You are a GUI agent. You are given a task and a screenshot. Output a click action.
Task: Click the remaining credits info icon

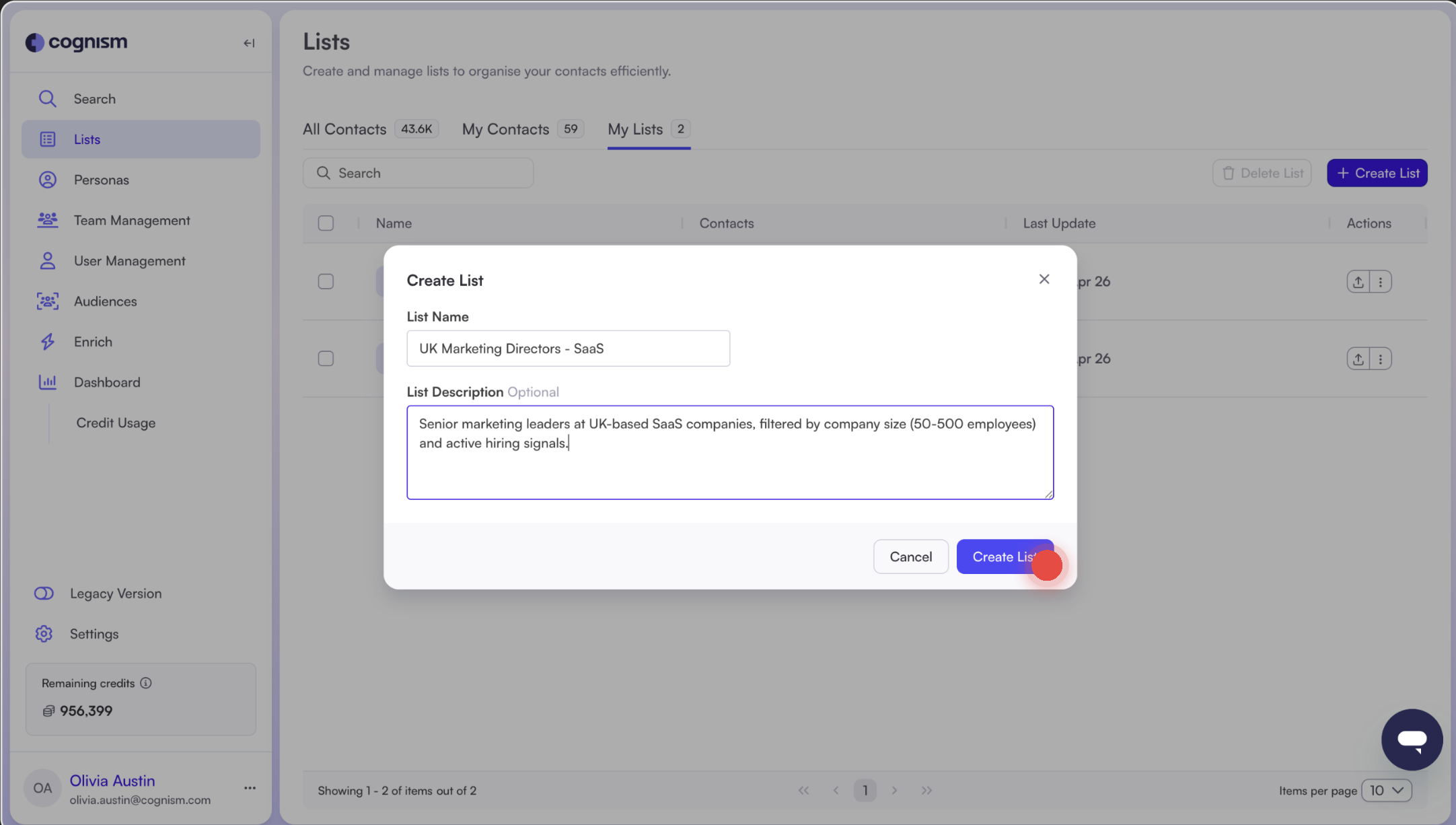(x=147, y=682)
